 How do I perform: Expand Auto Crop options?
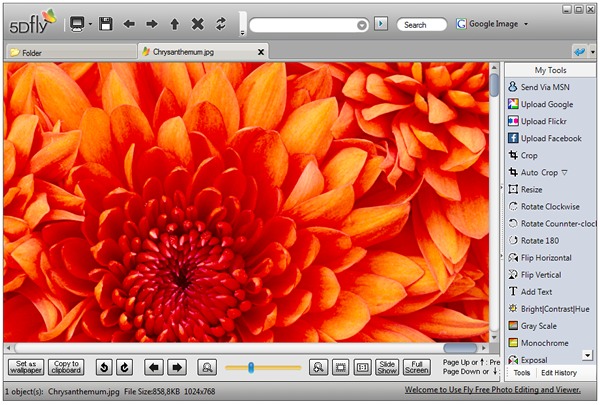[564, 173]
